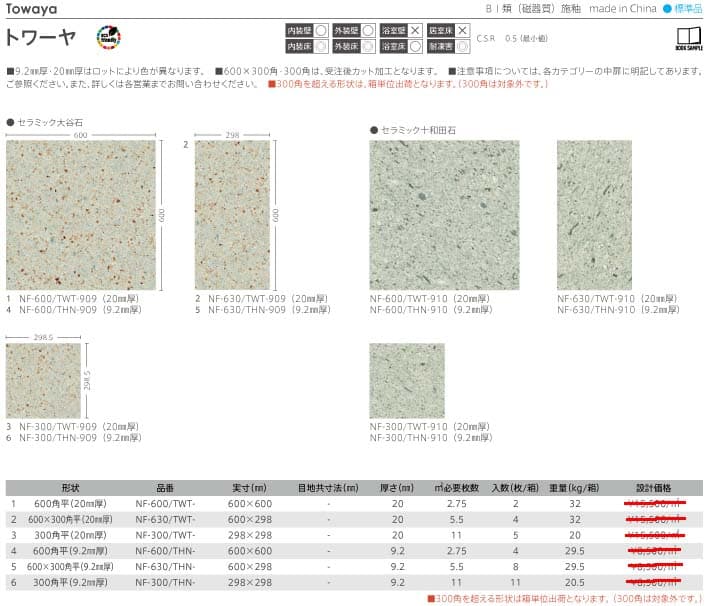Select the 600×300 十和田石 tile image

(594, 215)
